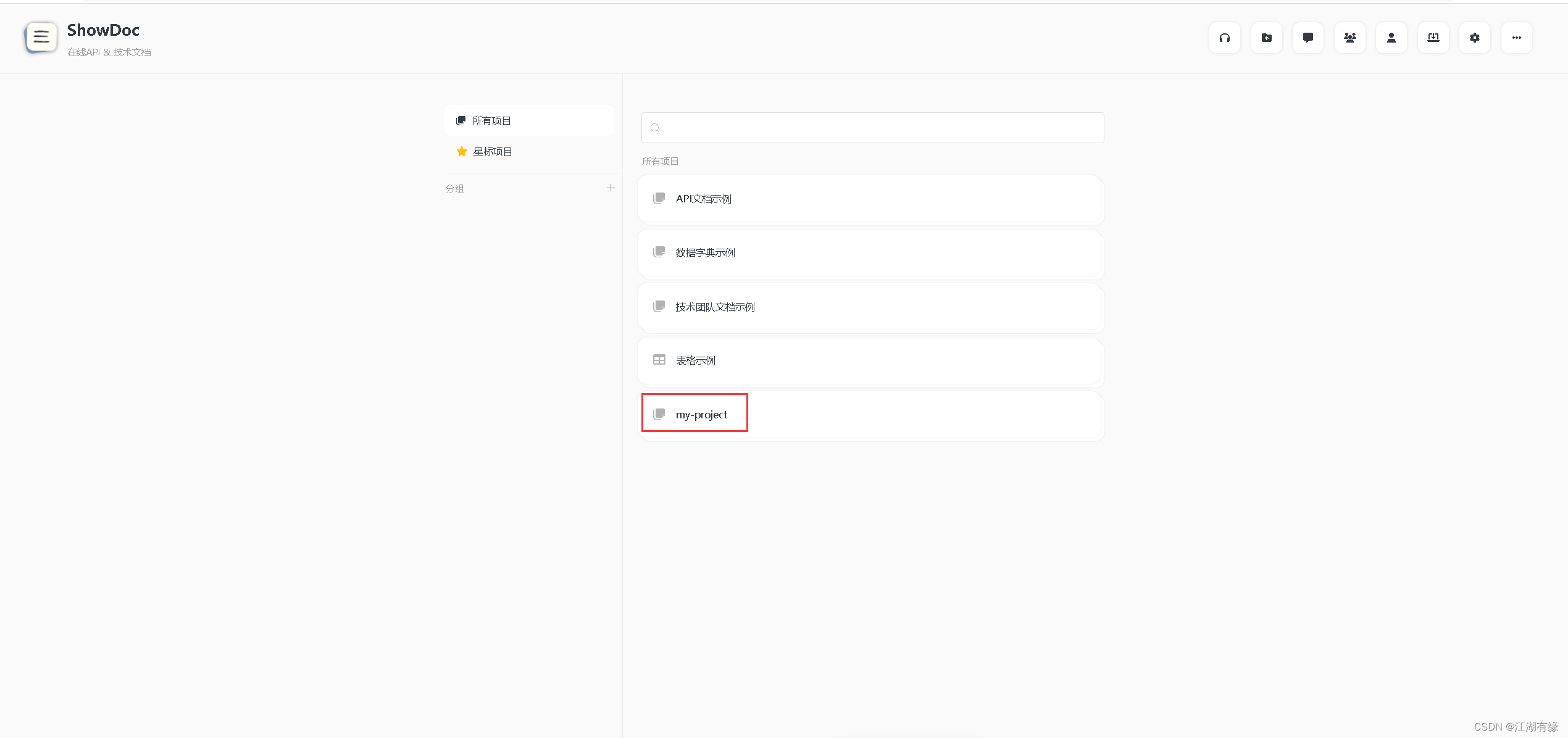Click the 所有项目 heading above the list
The width and height of the screenshot is (1568, 738).
(660, 161)
